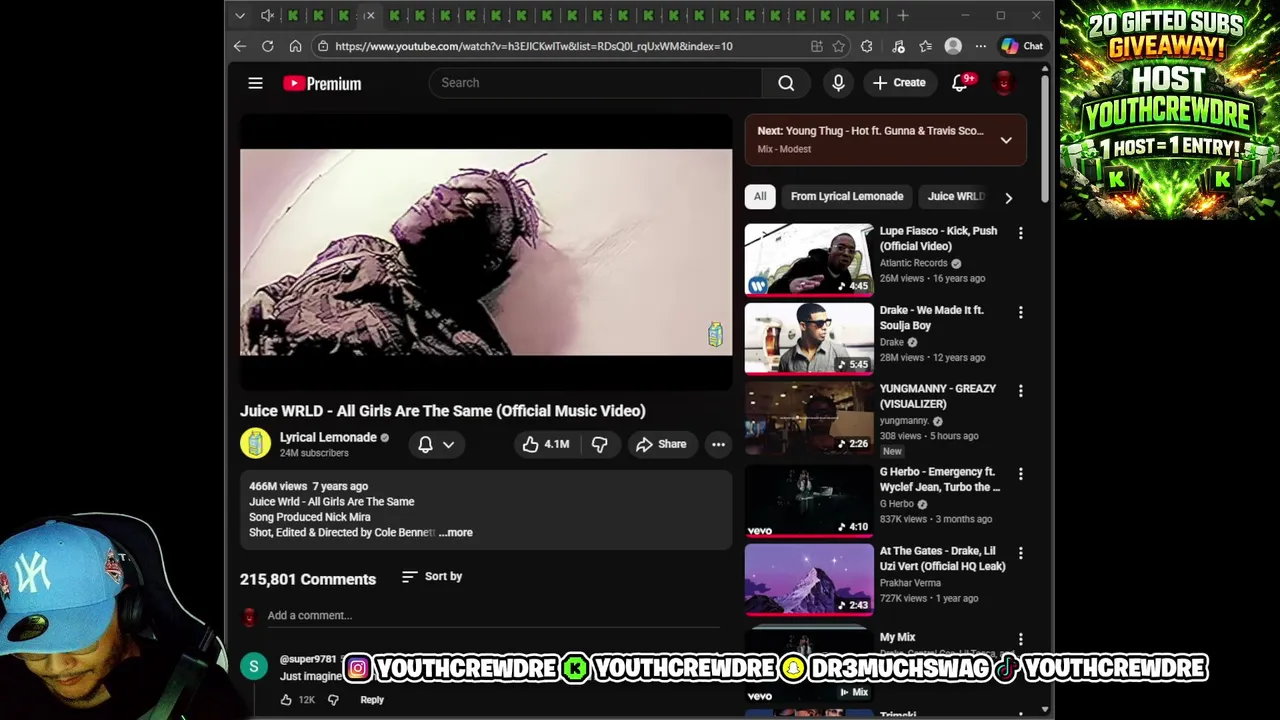Open browser Settings and more ellipsis
The width and height of the screenshot is (1280, 720).
(x=981, y=46)
